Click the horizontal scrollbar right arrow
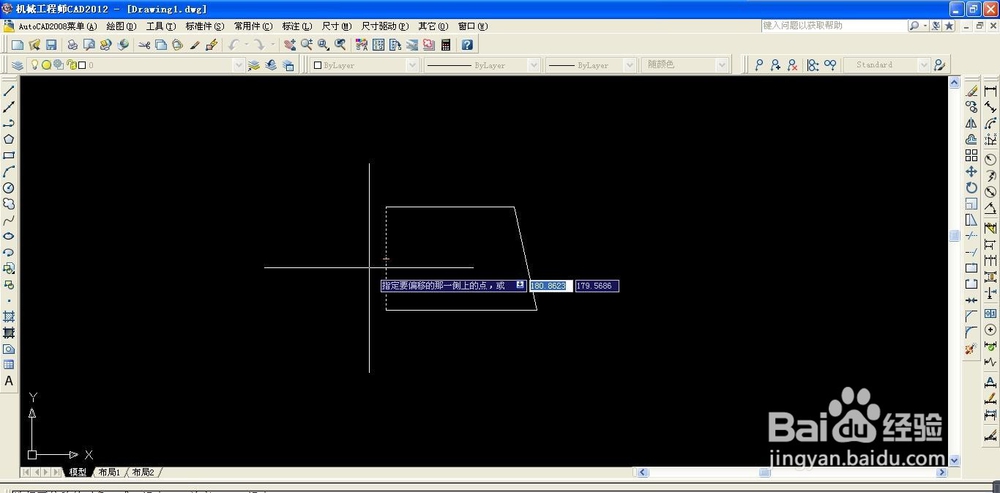Viewport: 1000px width, 493px height. click(x=942, y=473)
